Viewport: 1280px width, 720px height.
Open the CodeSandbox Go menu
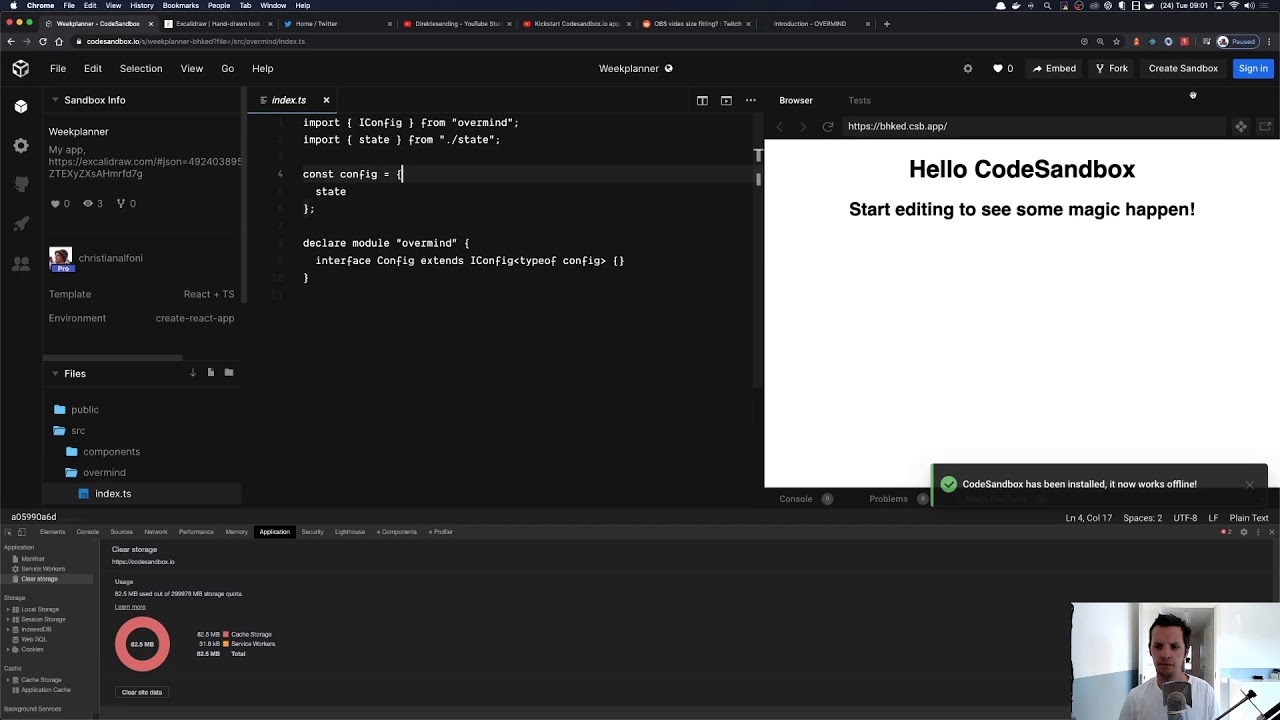coord(227,69)
